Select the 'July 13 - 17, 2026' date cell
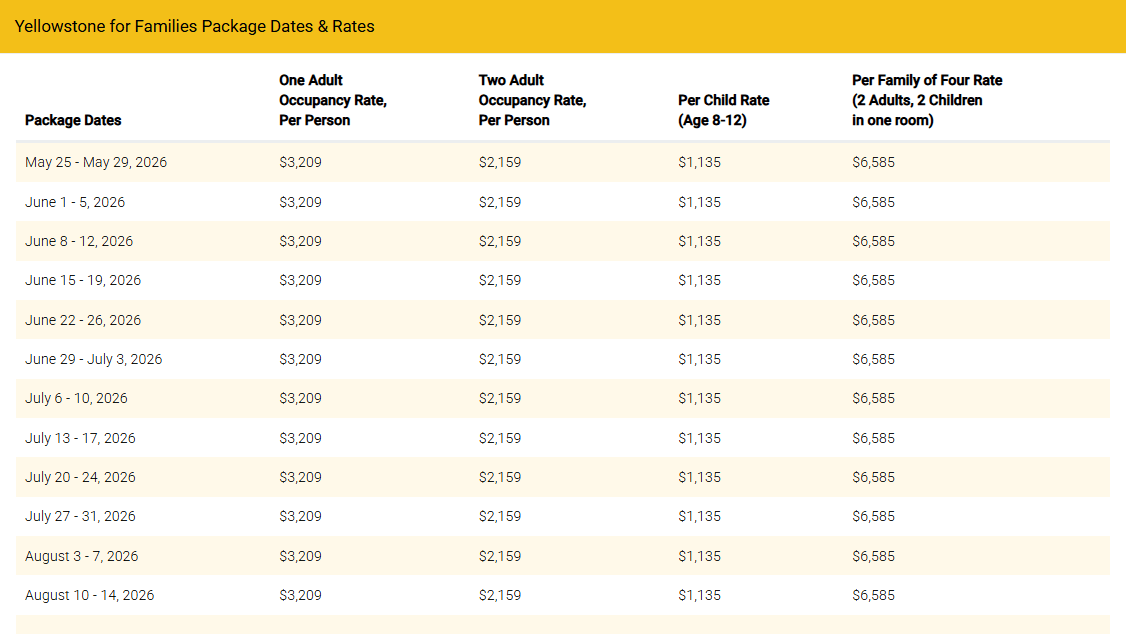 point(80,438)
